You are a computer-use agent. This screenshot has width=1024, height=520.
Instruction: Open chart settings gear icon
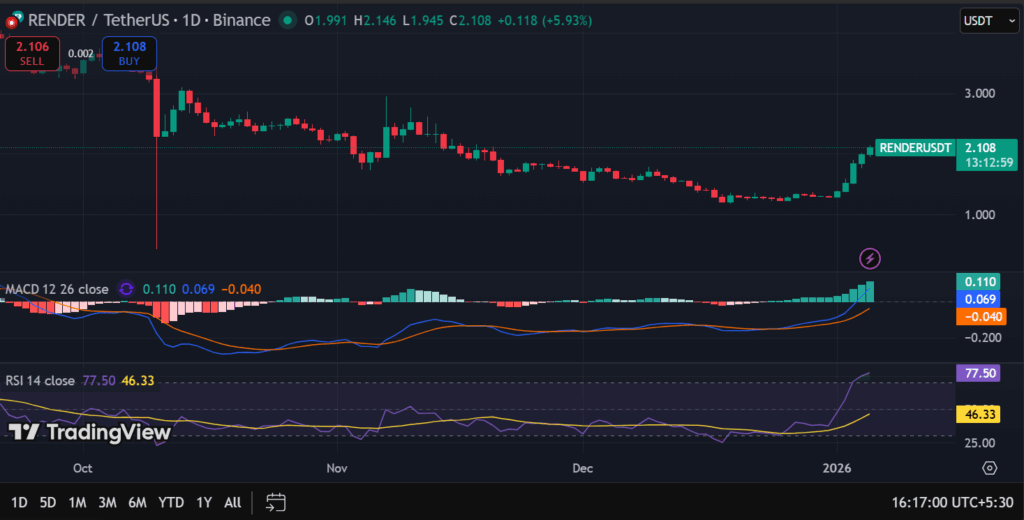(x=990, y=468)
